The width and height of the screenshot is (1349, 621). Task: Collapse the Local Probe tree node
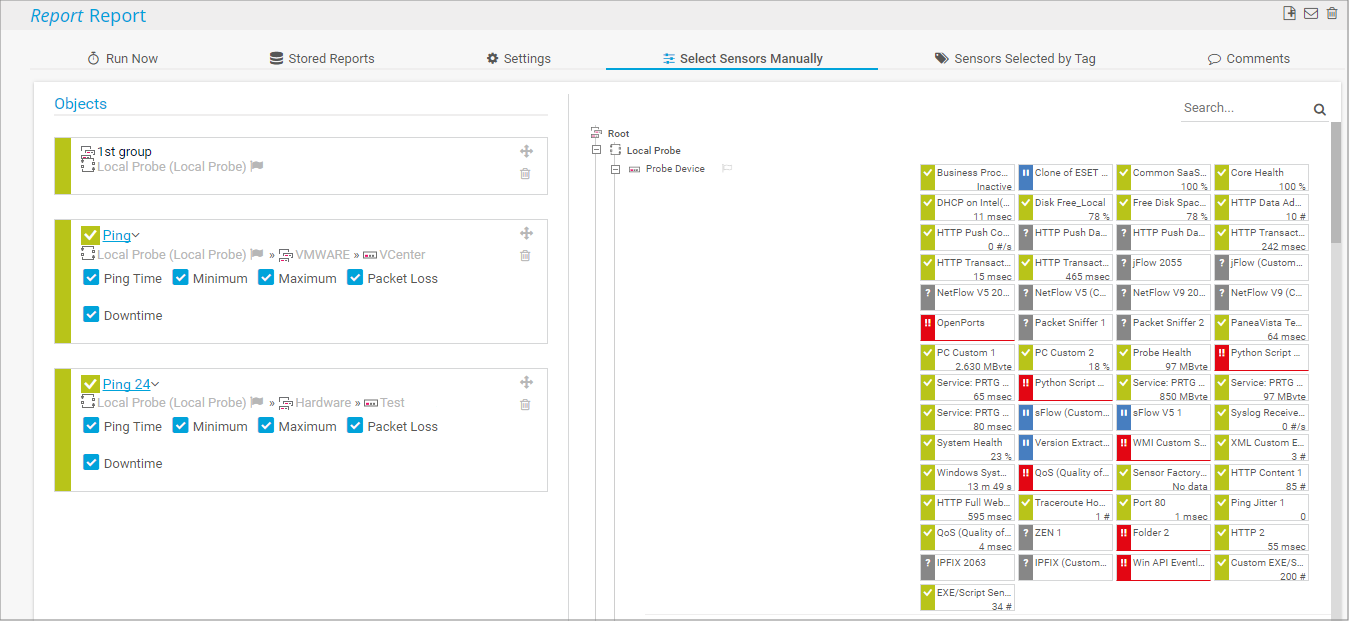coord(597,150)
